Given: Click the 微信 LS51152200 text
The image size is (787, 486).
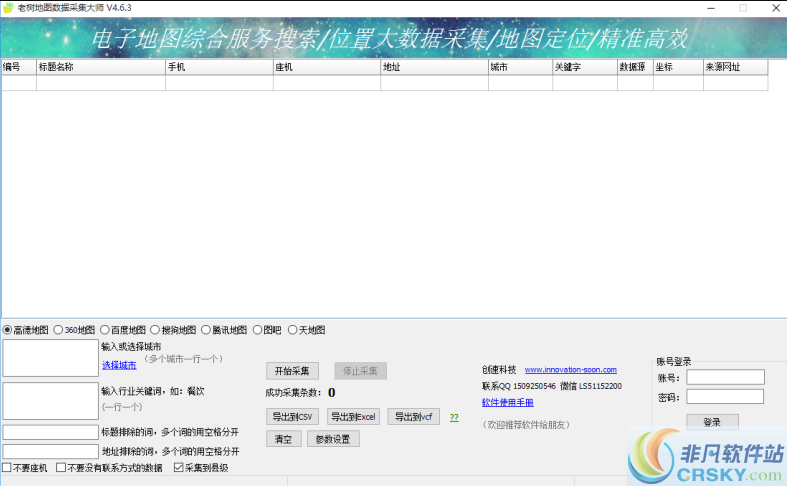Looking at the screenshot, I should [x=591, y=386].
